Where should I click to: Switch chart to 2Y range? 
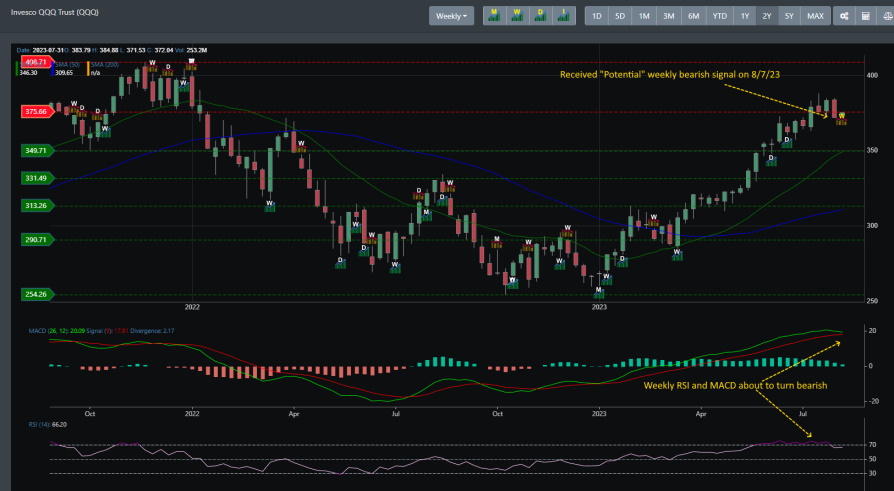pyautogui.click(x=767, y=16)
